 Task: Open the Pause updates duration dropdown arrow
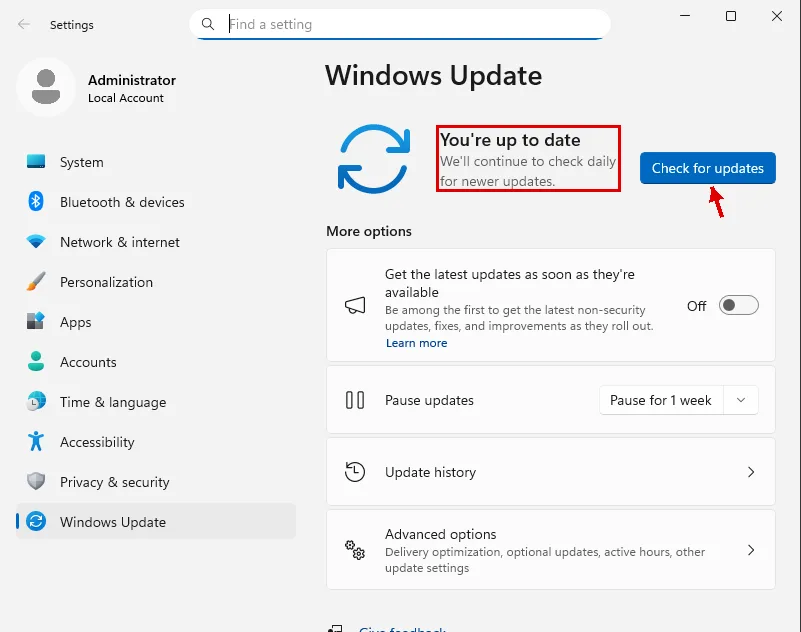(741, 400)
